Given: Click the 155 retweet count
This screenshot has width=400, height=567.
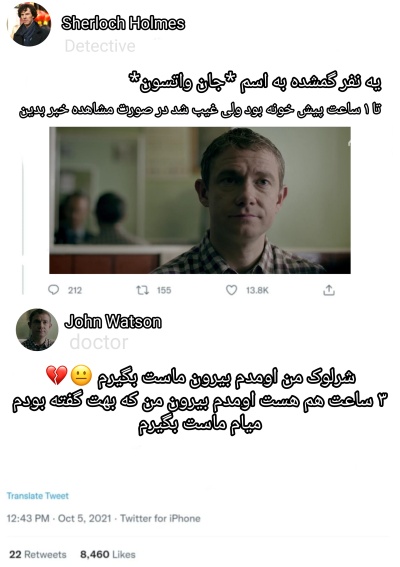Looking at the screenshot, I should (x=164, y=290).
